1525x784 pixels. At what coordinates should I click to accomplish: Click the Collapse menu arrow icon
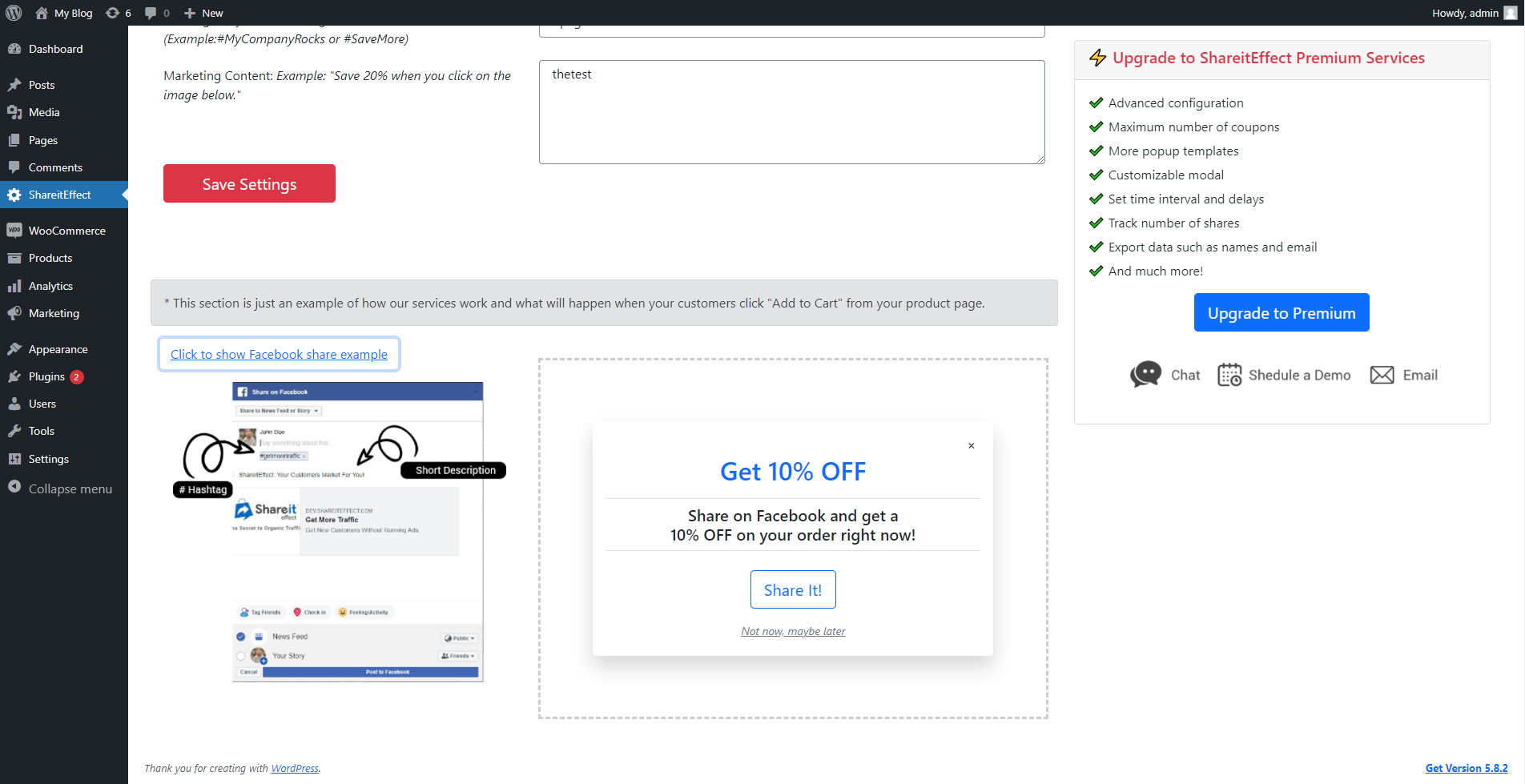pos(14,487)
